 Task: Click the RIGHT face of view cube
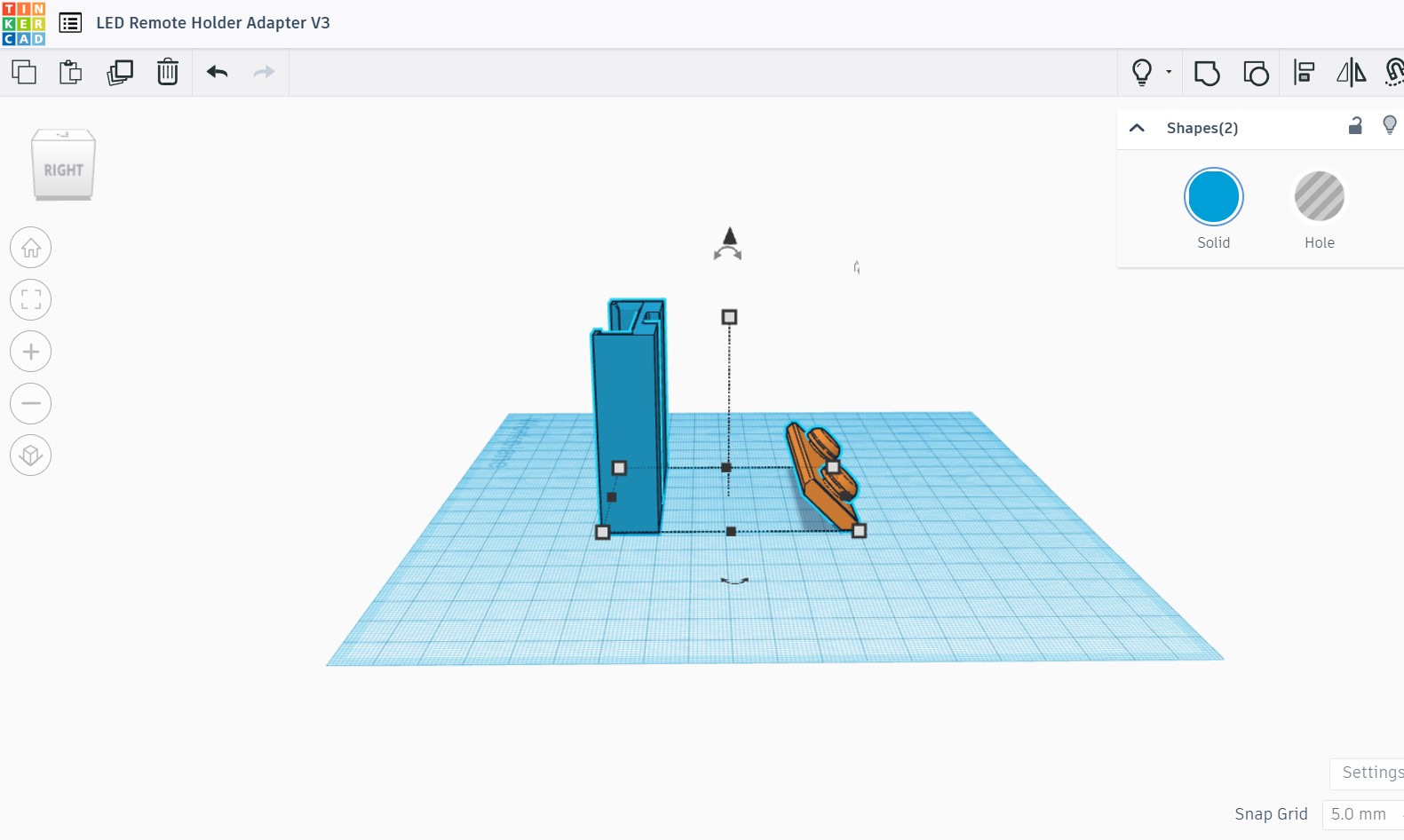63,170
